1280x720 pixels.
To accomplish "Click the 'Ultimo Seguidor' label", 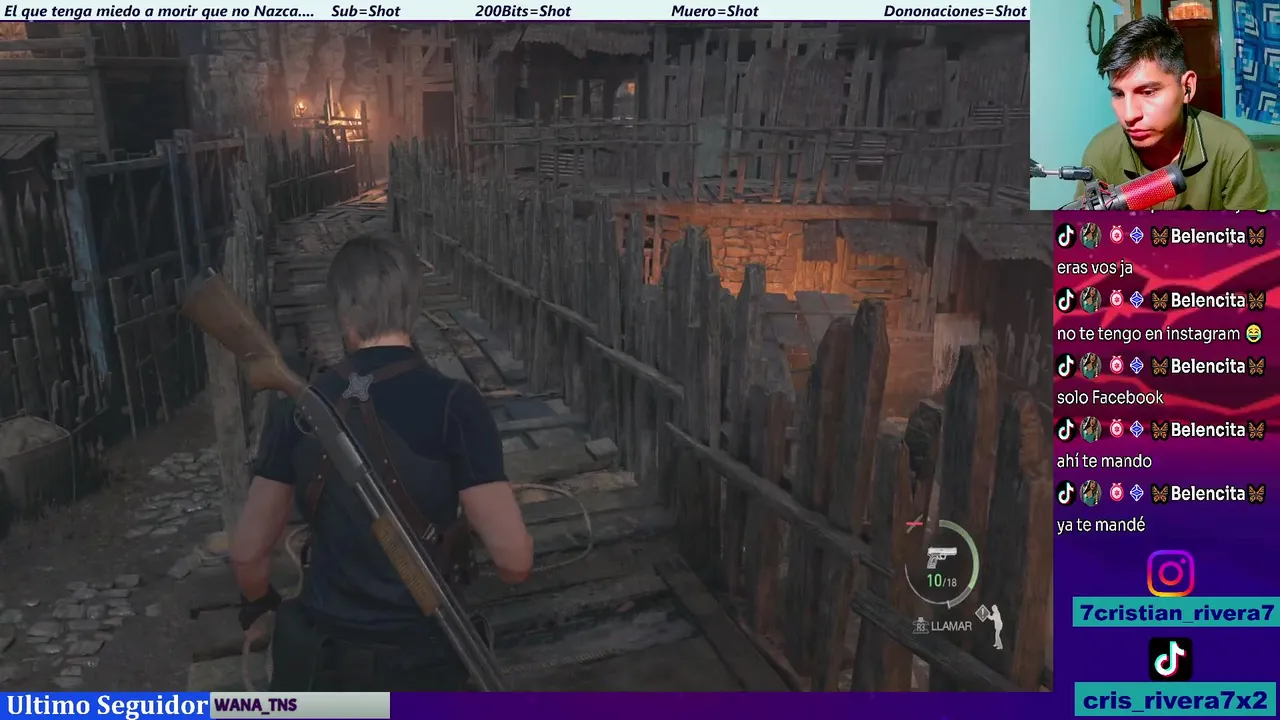I will point(106,705).
